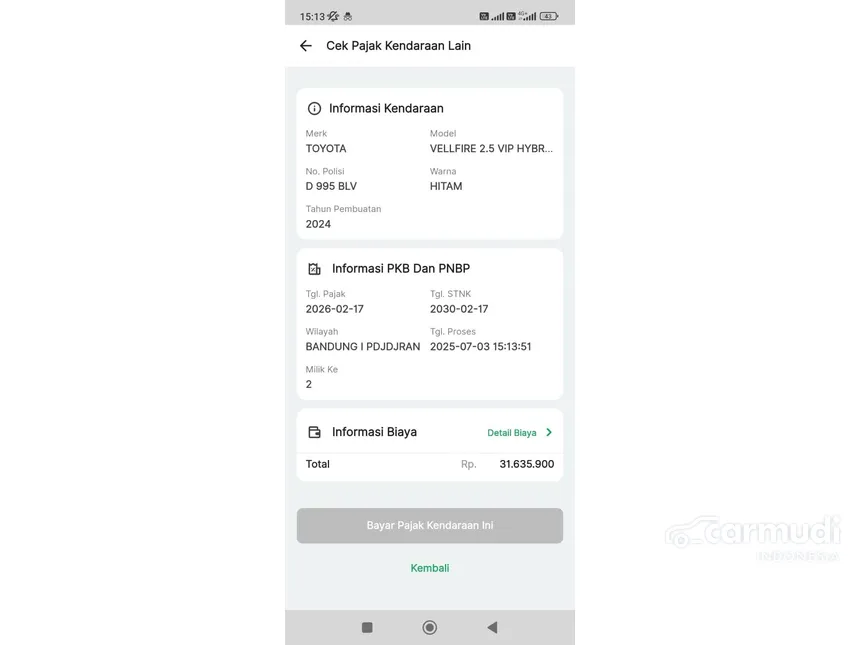Tap the Informasi Biaya section header
Image resolution: width=860 pixels, height=645 pixels.
[x=374, y=432]
